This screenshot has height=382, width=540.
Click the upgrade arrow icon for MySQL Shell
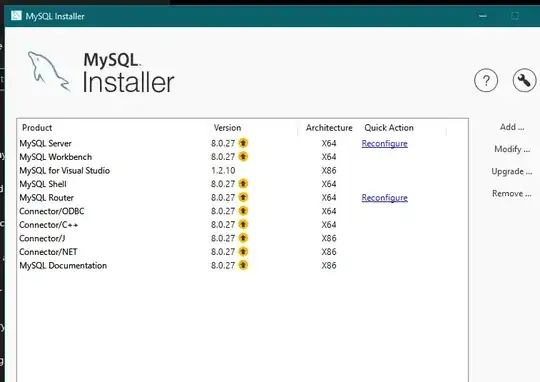243,184
